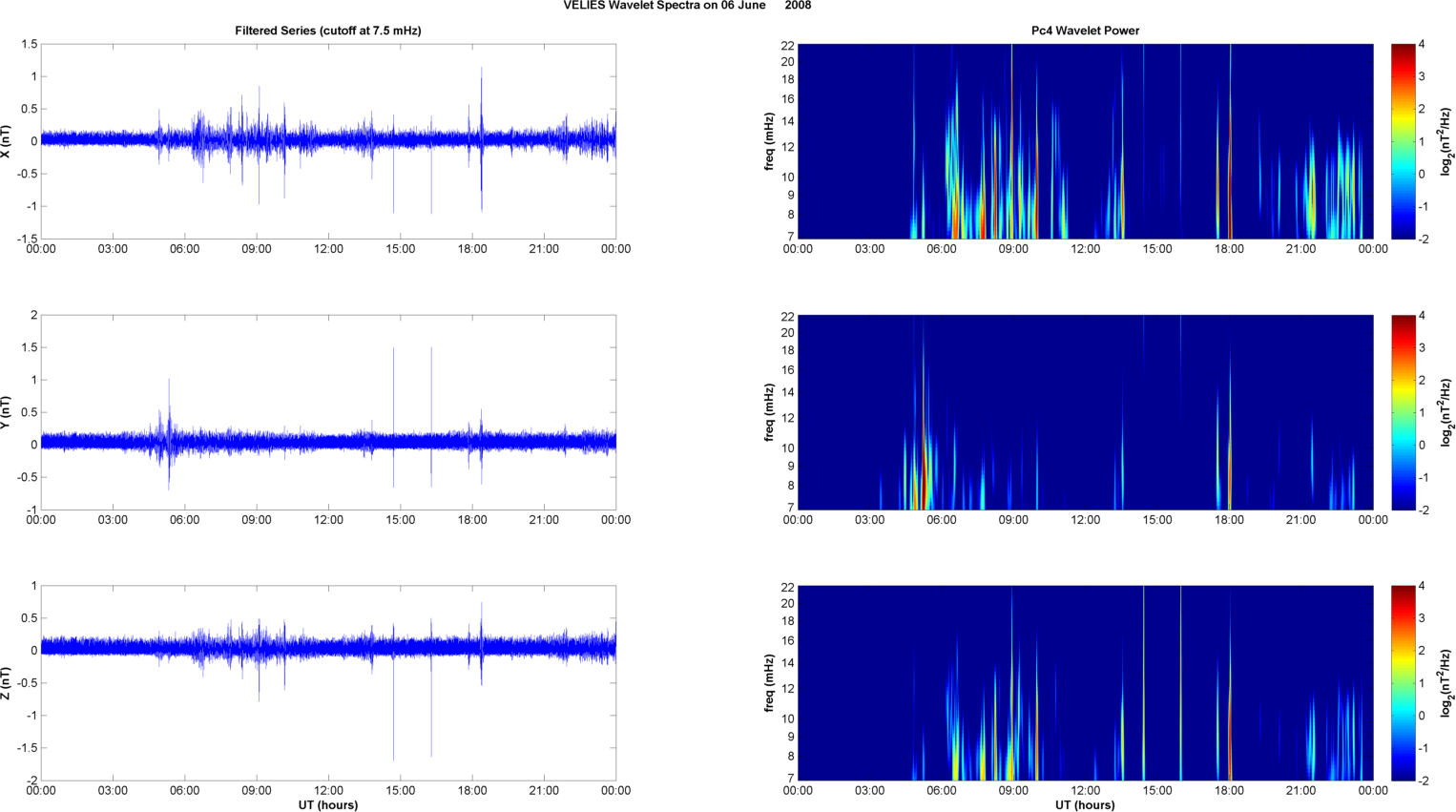Click the top wavelet power spectrogram
This screenshot has width=1456, height=812.
1085,141
